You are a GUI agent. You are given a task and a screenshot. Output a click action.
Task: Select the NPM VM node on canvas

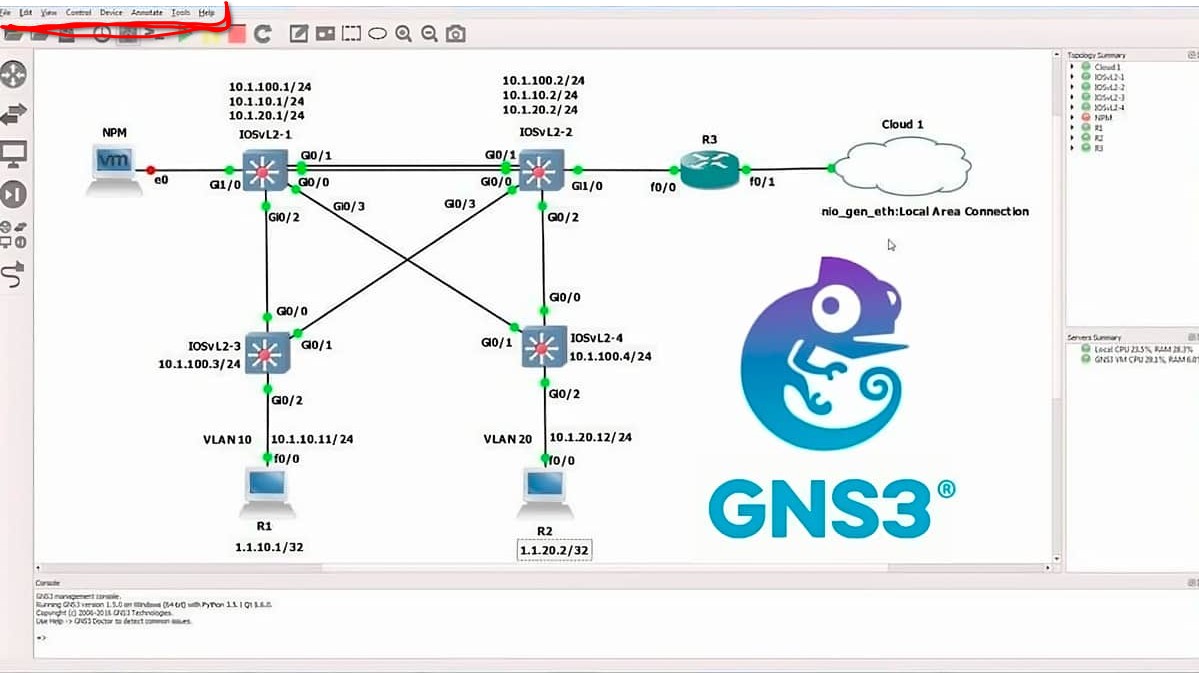coord(113,170)
